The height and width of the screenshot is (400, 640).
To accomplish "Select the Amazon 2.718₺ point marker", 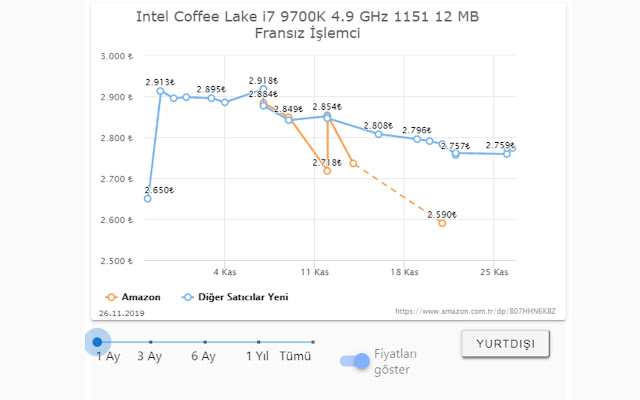I will [327, 171].
